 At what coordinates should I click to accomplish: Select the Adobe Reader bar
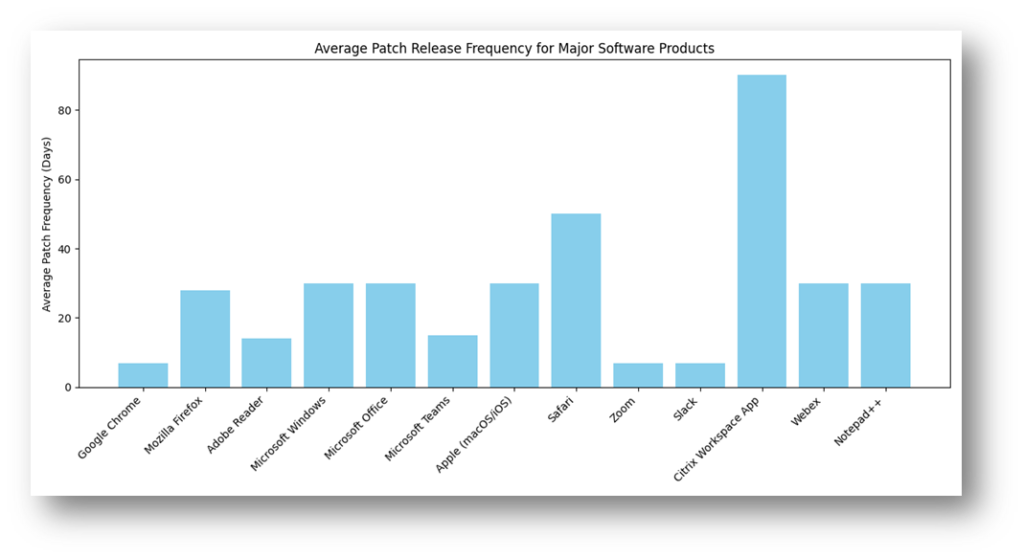point(266,363)
